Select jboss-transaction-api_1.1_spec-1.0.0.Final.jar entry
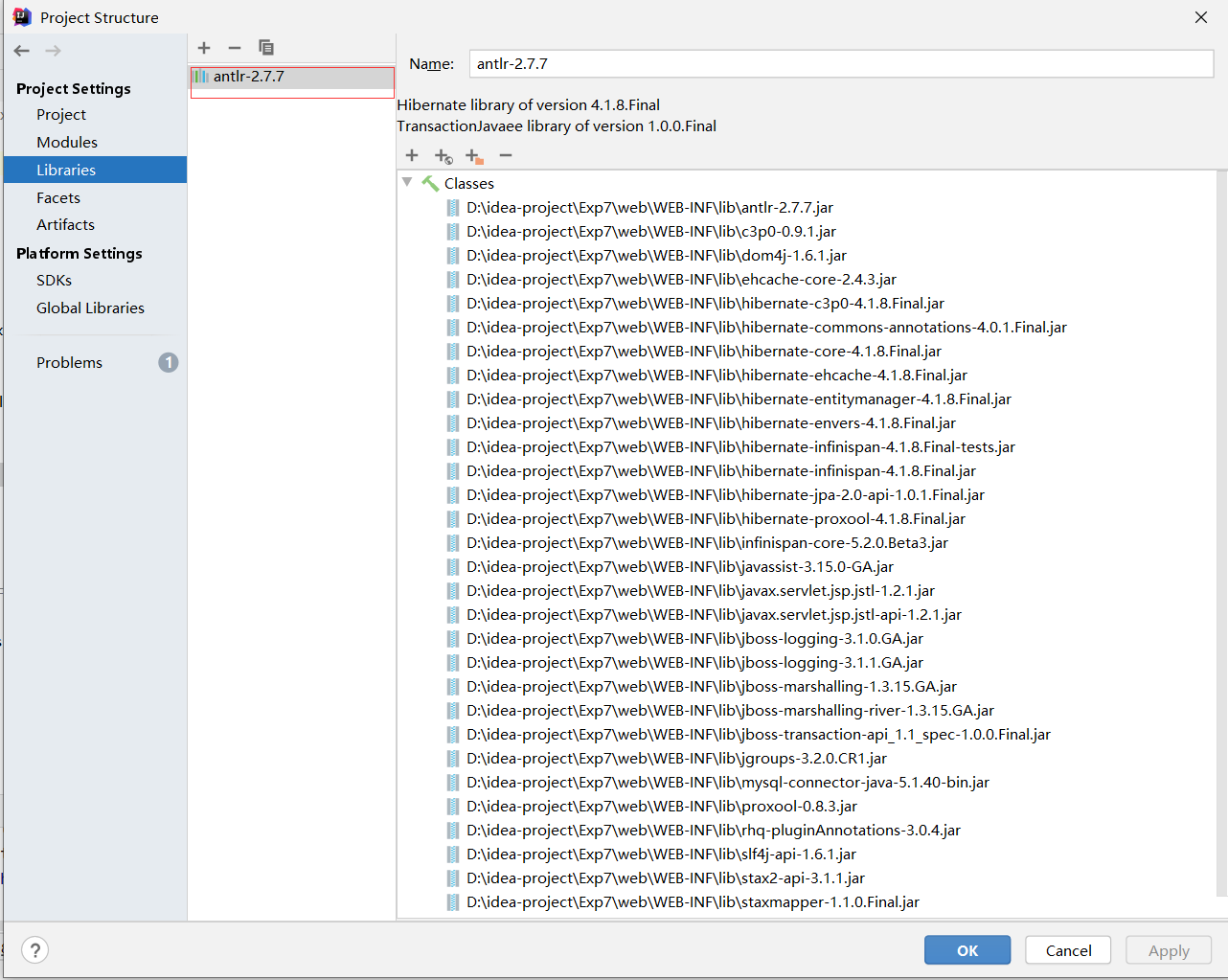This screenshot has width=1228, height=980. click(x=759, y=735)
